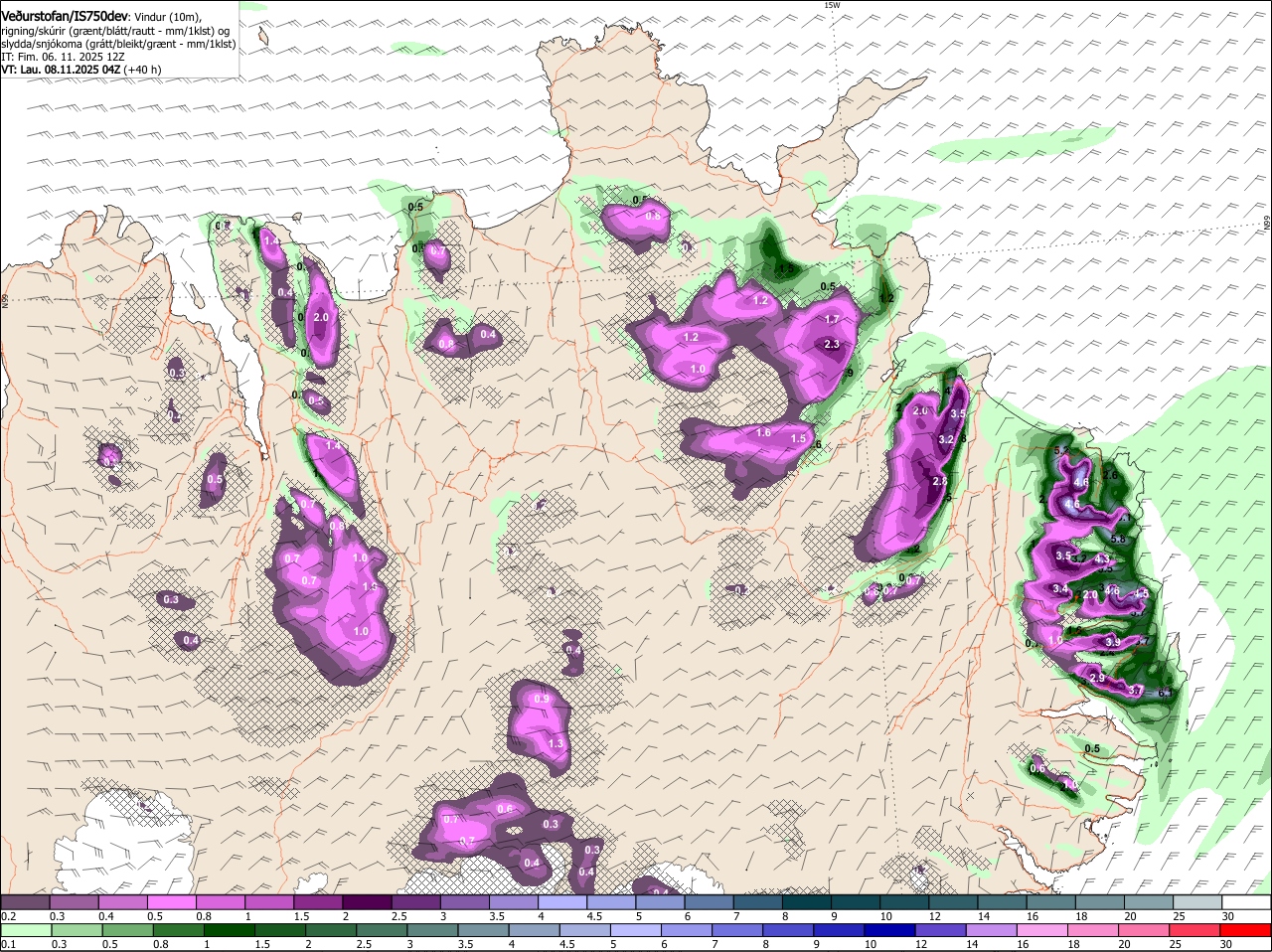The height and width of the screenshot is (952, 1272).
Task: Click the light periwinkle 4 snow legend swatch
Action: pos(562,901)
